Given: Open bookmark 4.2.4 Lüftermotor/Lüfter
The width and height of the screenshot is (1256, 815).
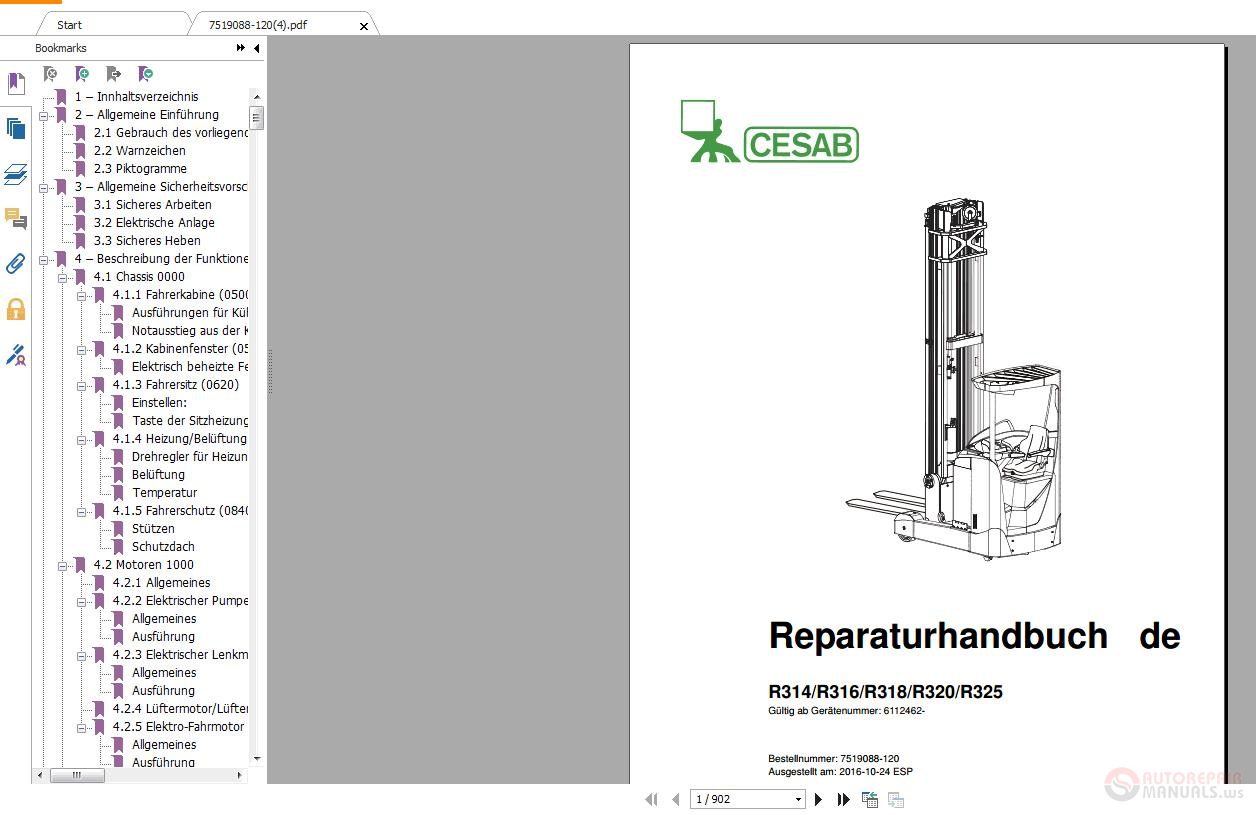Looking at the screenshot, I should 180,709.
